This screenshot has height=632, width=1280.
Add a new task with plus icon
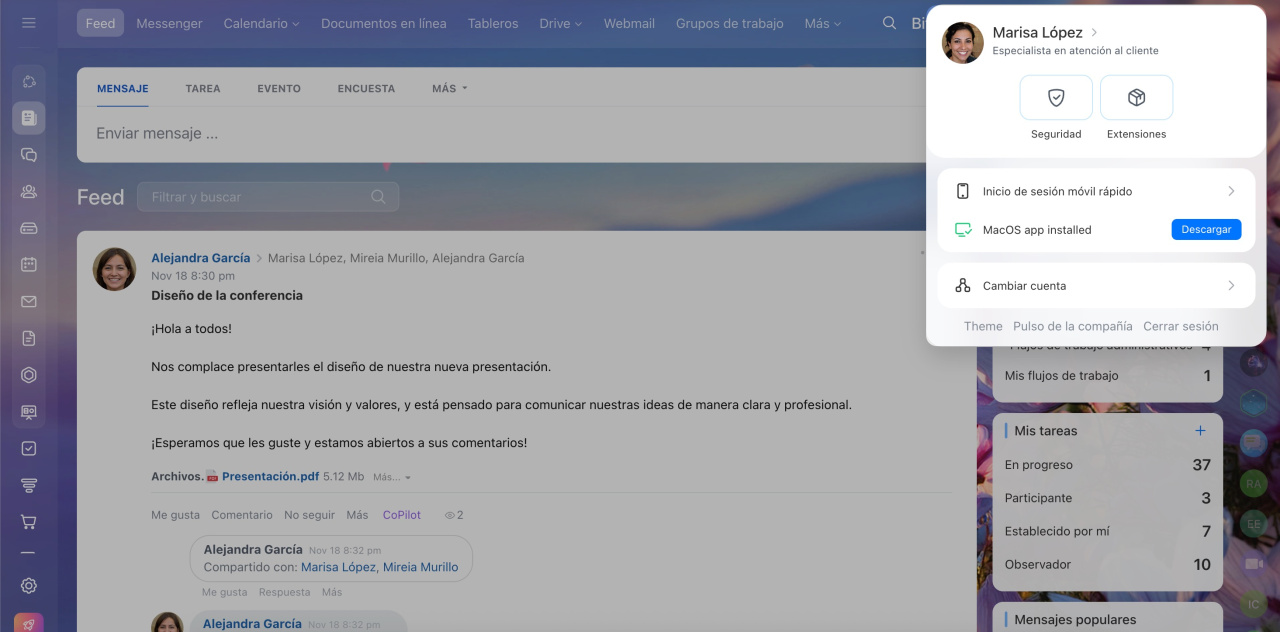[x=1200, y=431]
